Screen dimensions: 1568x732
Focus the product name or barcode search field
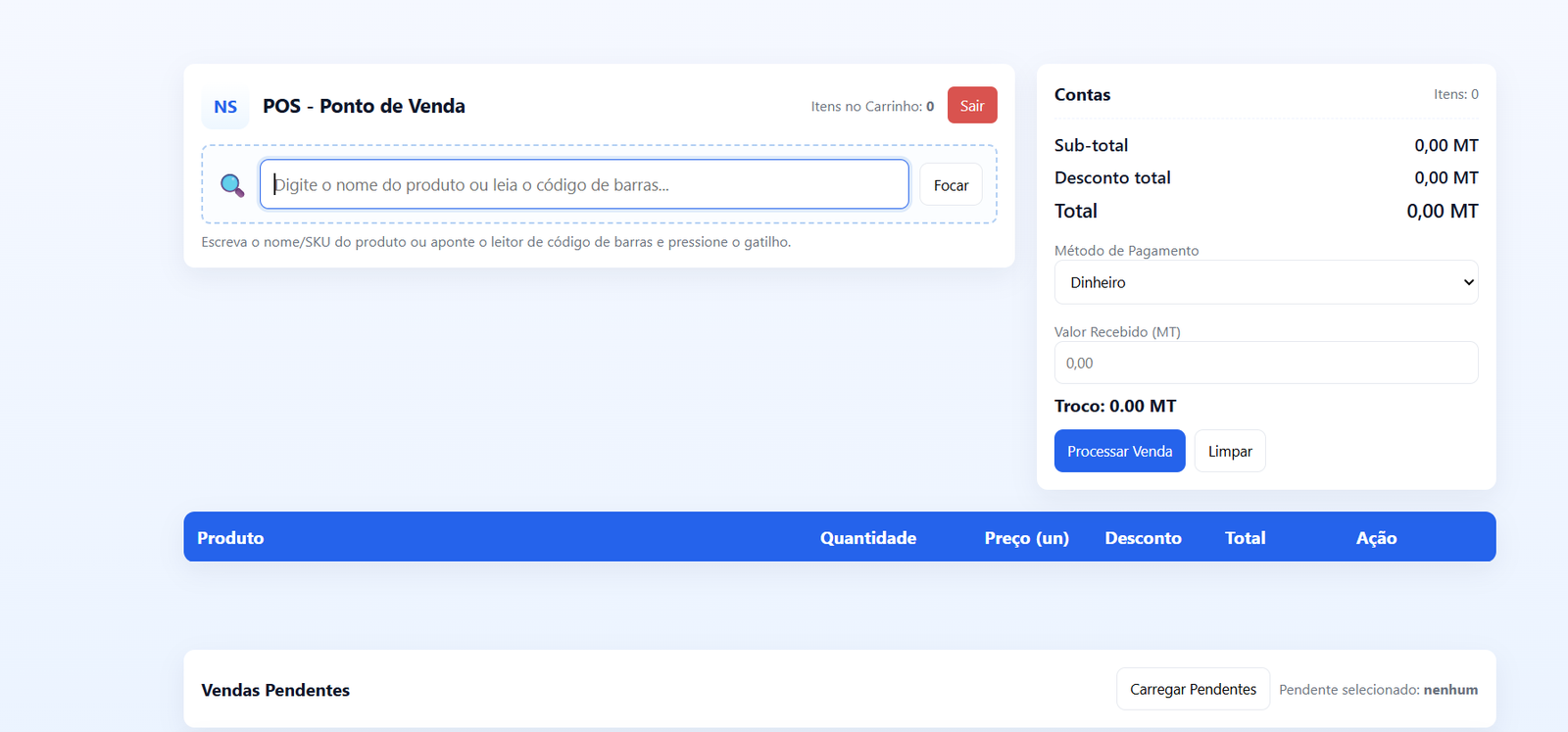(584, 184)
